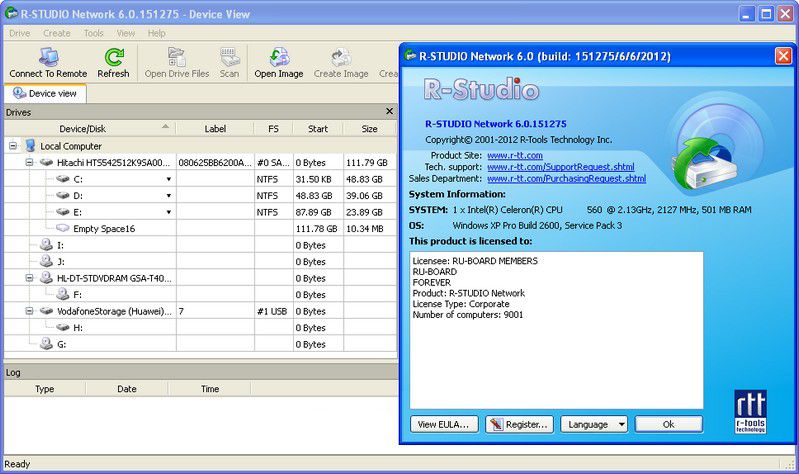Select the #1 USB cell
Viewport: 799px width, 474px height.
click(274, 311)
